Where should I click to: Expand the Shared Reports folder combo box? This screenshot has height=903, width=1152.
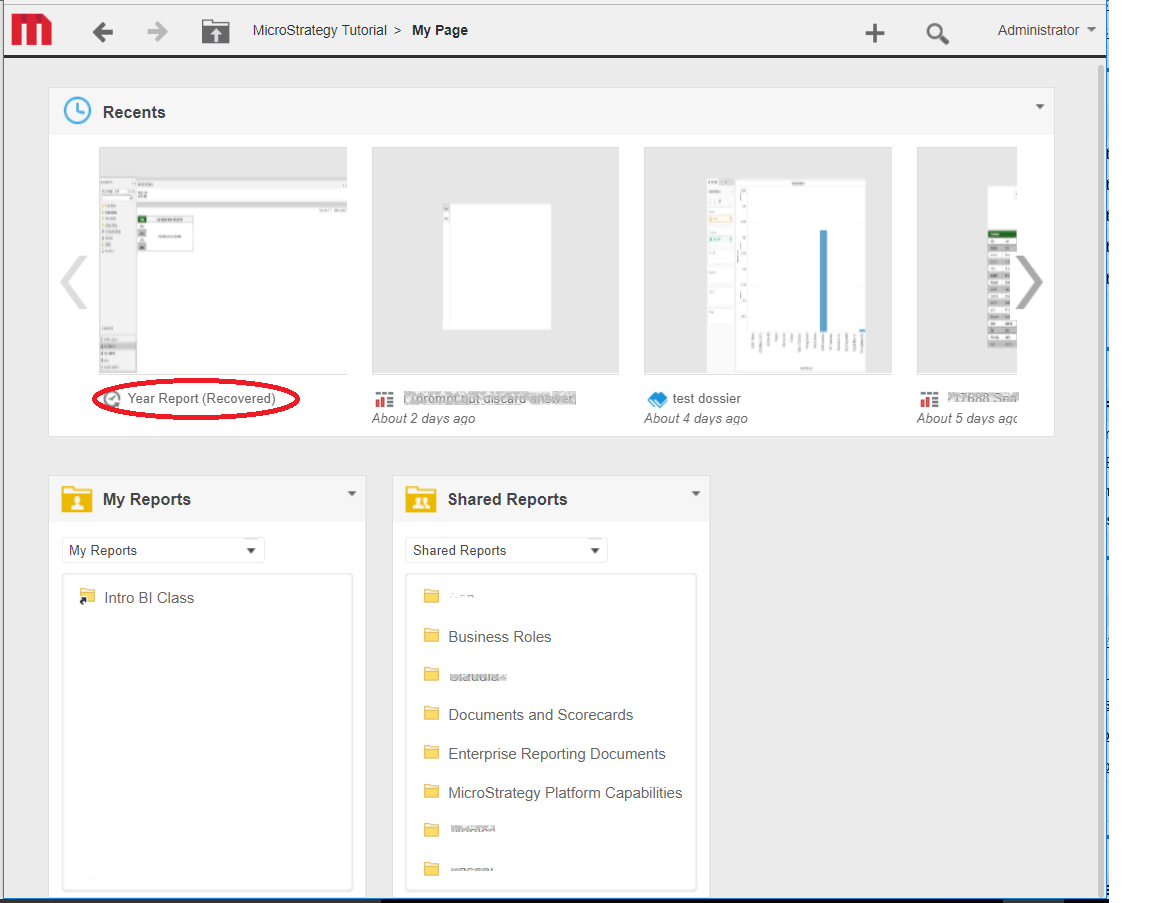pyautogui.click(x=506, y=550)
